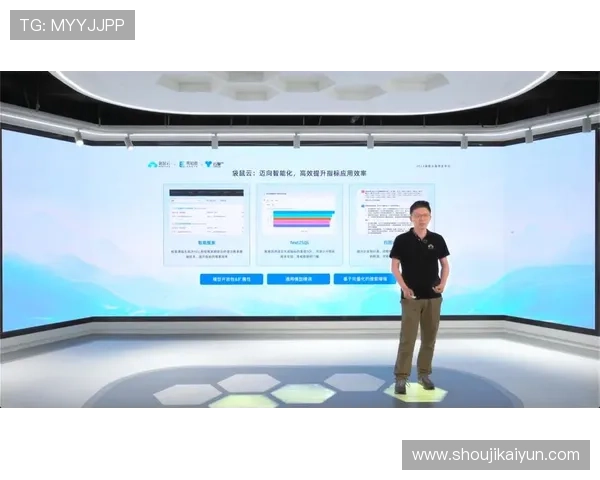Click the second logo with the E-shaped mark
Screen dimensions: 600x480
click(x=188, y=164)
